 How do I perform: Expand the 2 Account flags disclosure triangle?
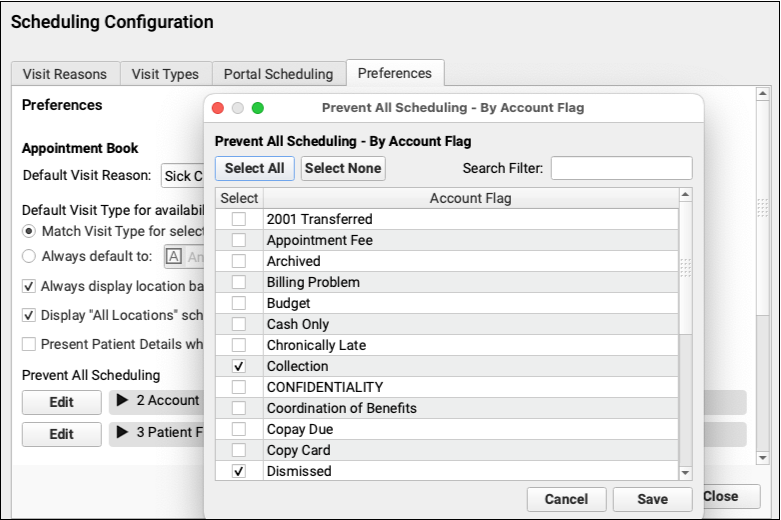tap(123, 401)
